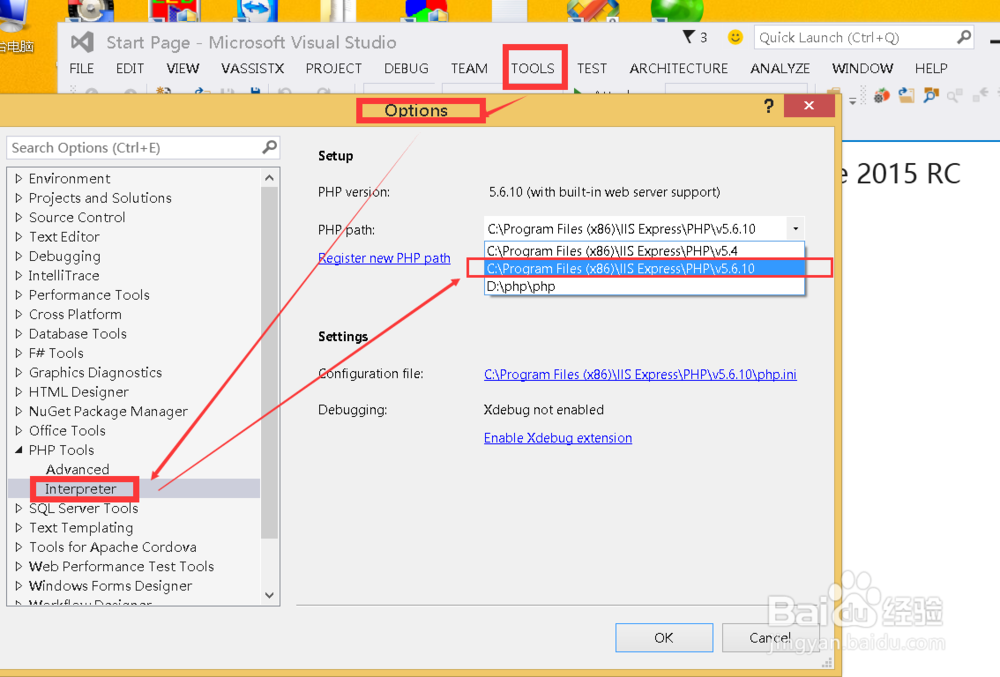Select F# Tools in options tree

[56, 353]
